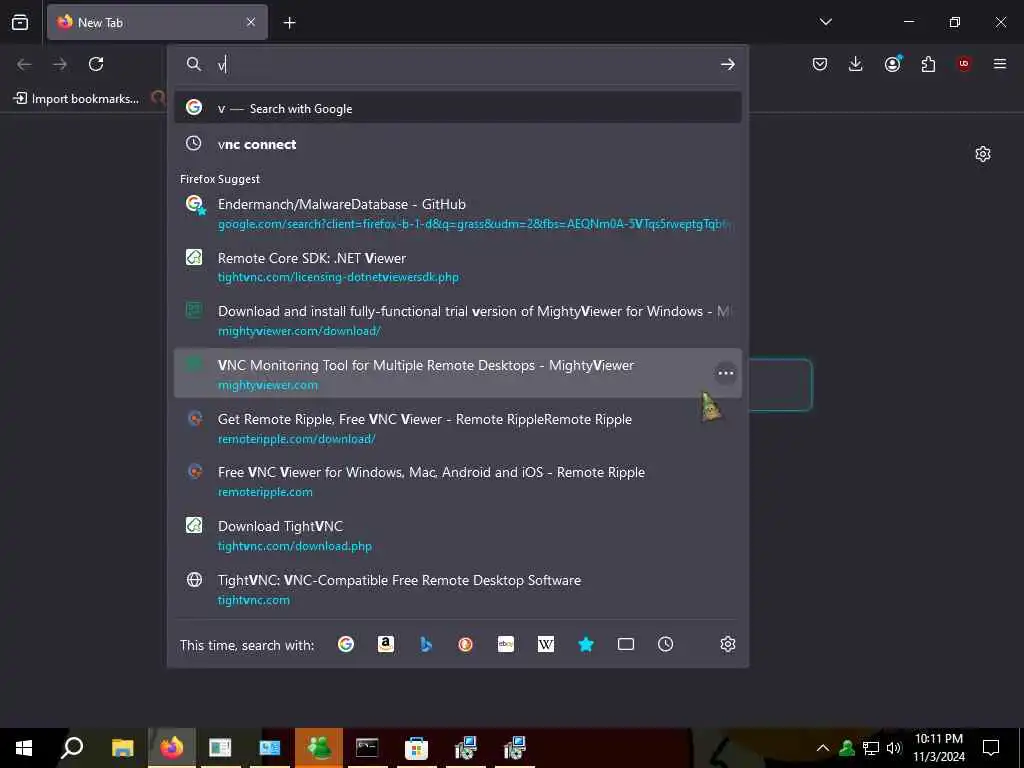Screen dimensions: 1024x768
Task: Open Remote Core SDK .NET Viewer suggestion
Action: click(458, 267)
